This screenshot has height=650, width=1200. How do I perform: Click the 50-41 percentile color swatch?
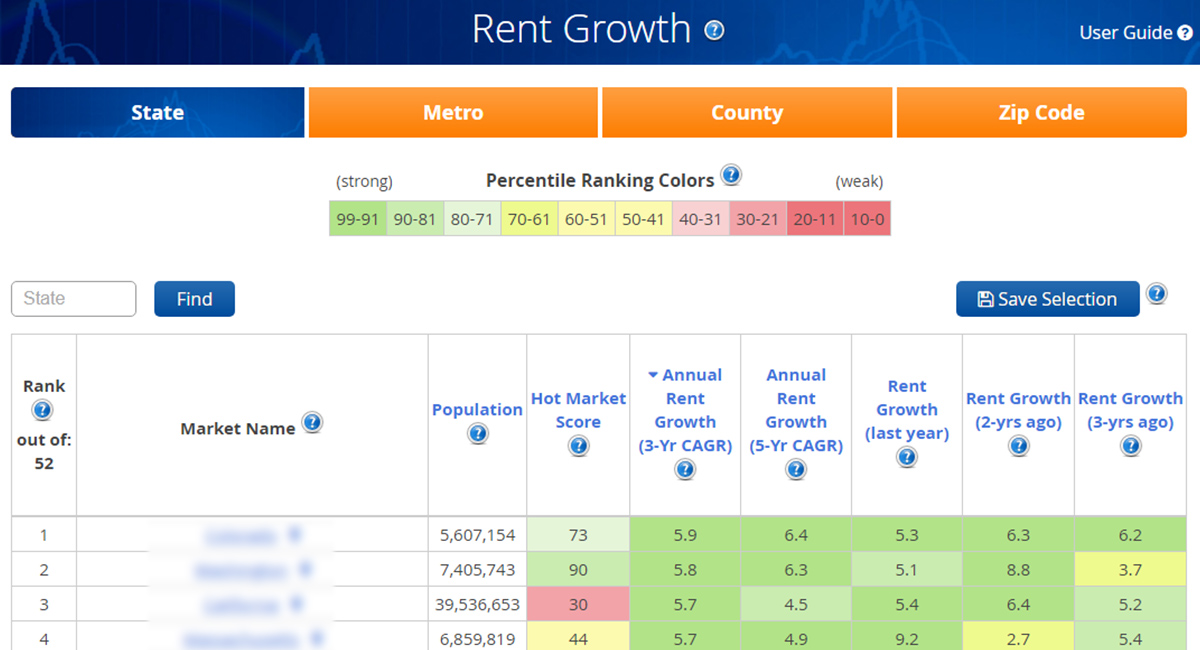643,219
